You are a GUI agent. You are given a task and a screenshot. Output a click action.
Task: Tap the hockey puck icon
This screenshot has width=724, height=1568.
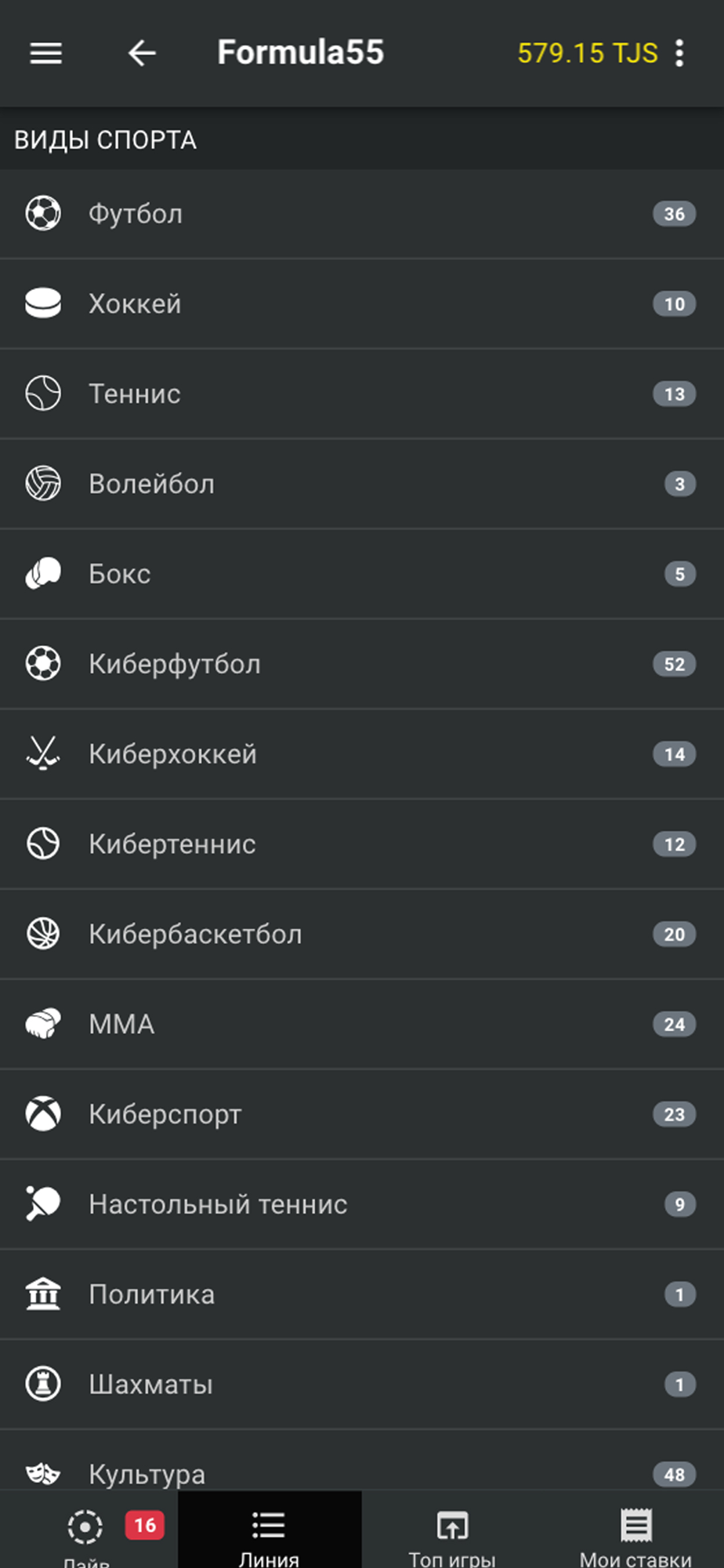[x=43, y=303]
